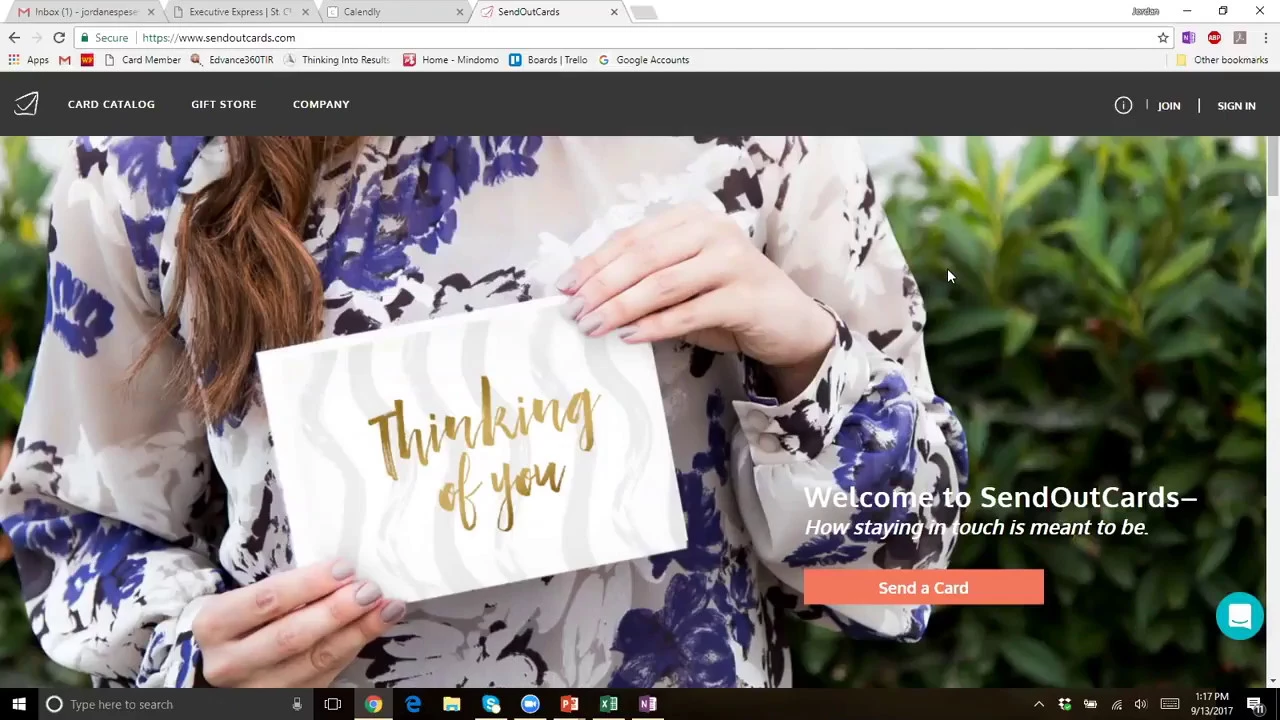Click the Adobe PDF extension icon
Image resolution: width=1280 pixels, height=720 pixels.
[x=1240, y=38]
